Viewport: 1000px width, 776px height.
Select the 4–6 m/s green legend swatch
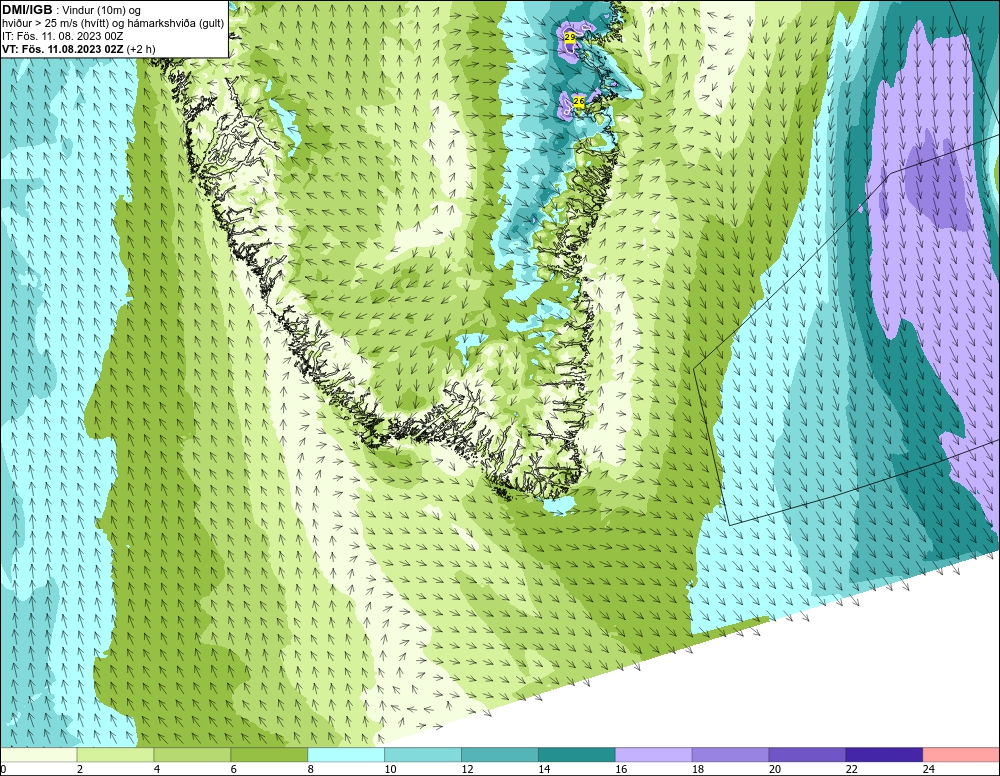pyautogui.click(x=192, y=755)
